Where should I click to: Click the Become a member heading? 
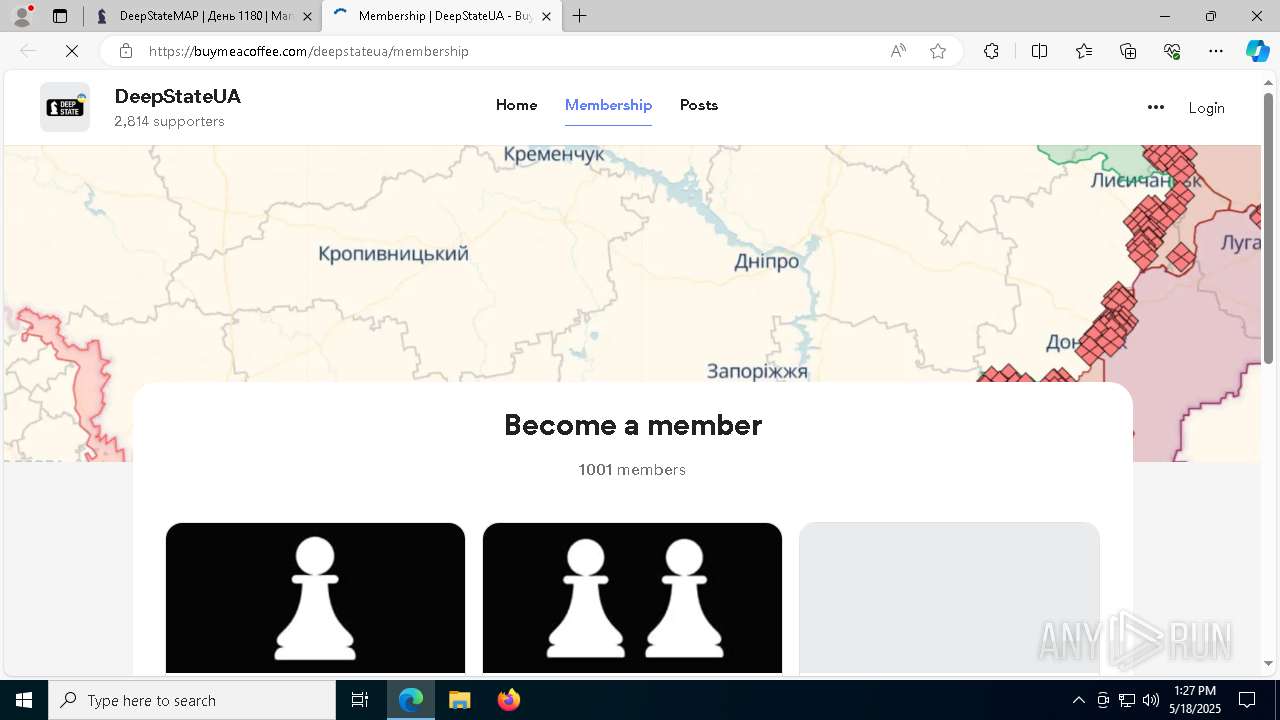point(633,425)
